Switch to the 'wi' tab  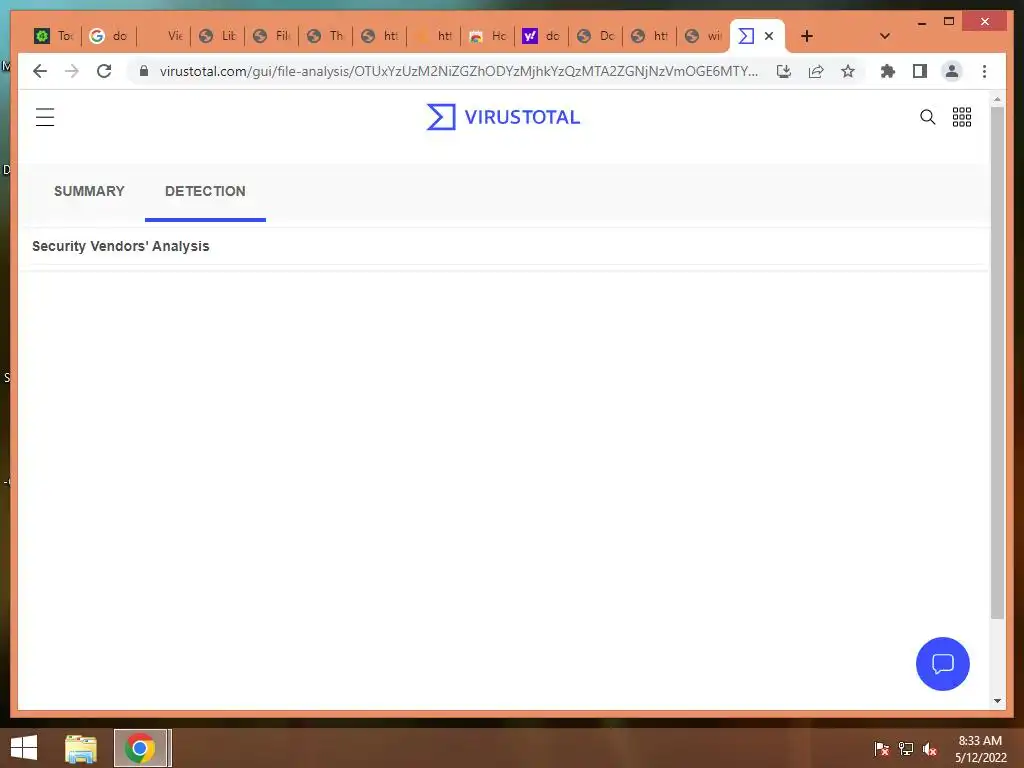(x=704, y=36)
